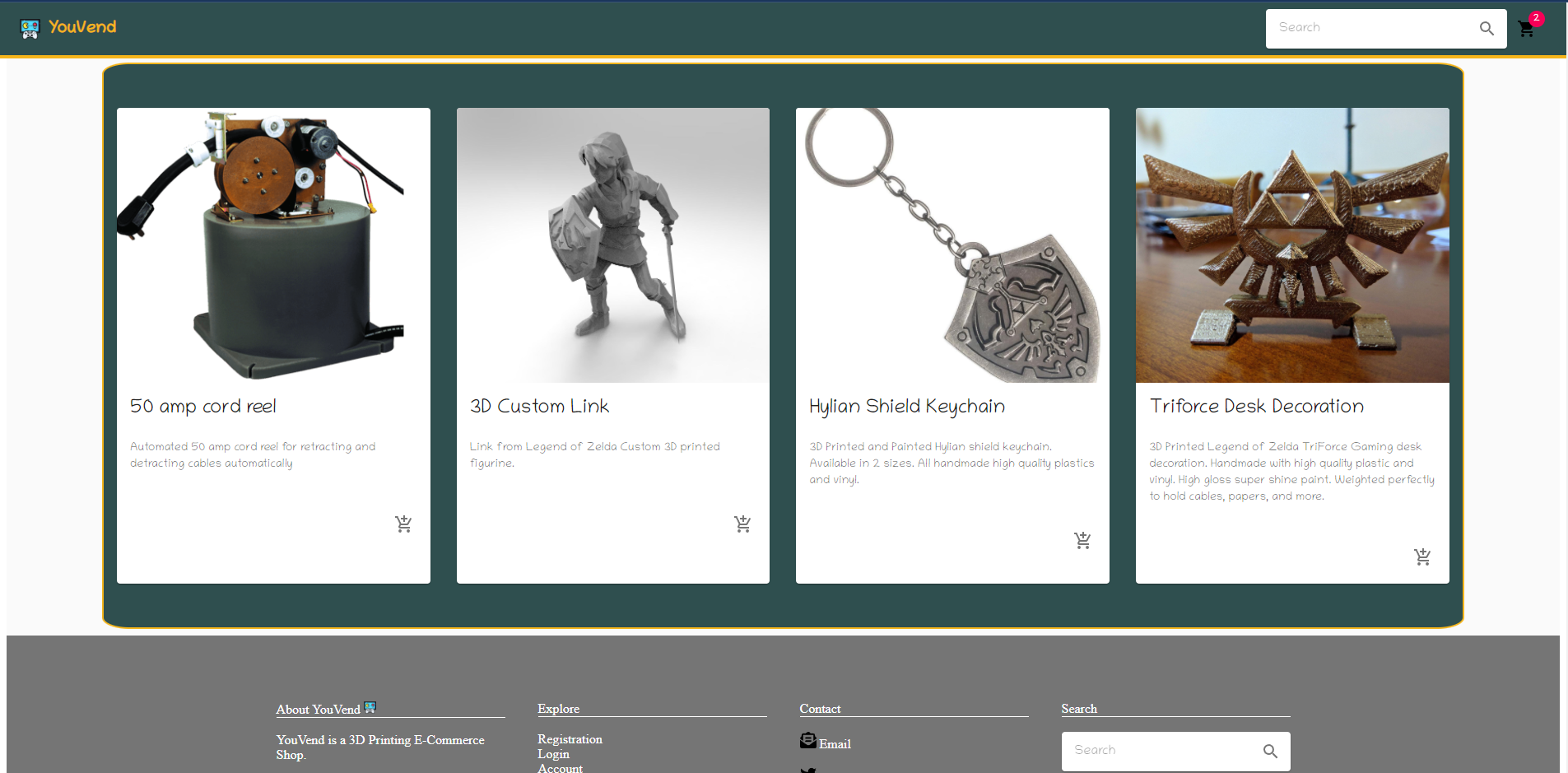Image resolution: width=1568 pixels, height=773 pixels.
Task: Focus the header Search input field
Action: 1375,28
